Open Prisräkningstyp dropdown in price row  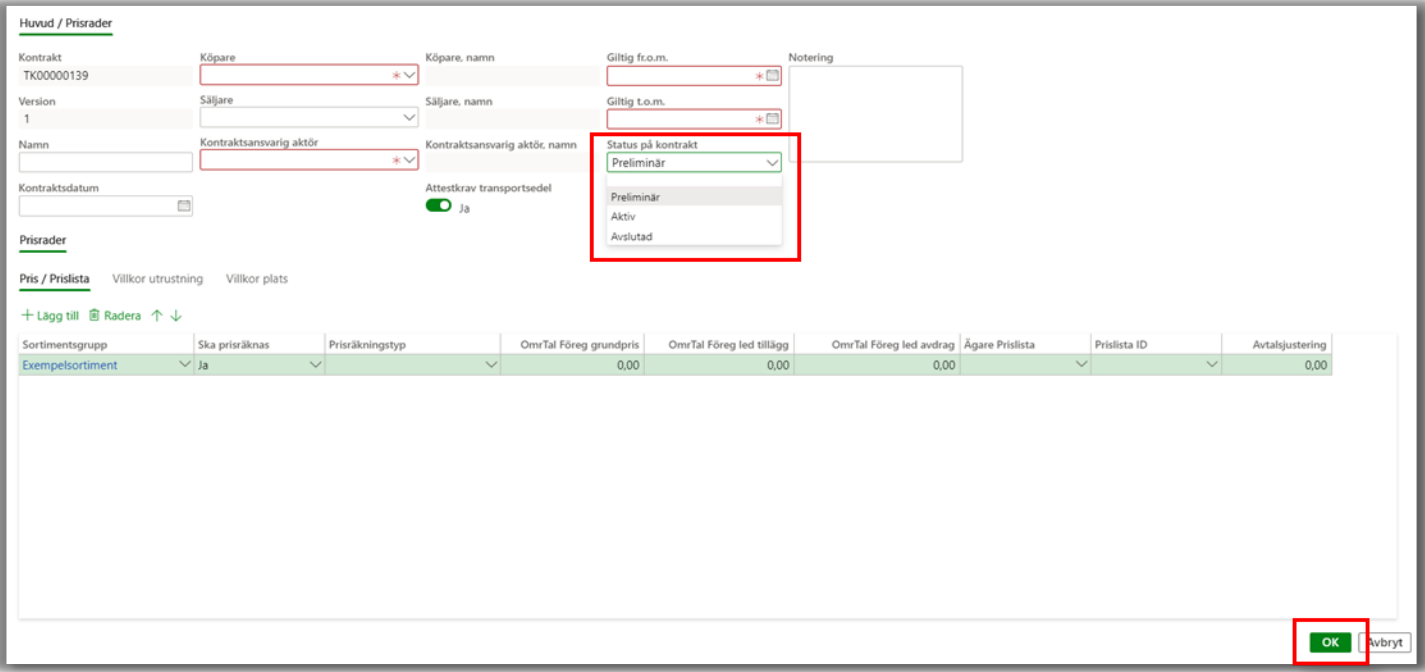[491, 366]
